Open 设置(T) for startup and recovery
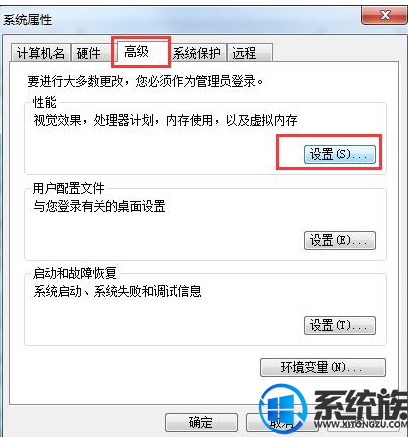 340,325
